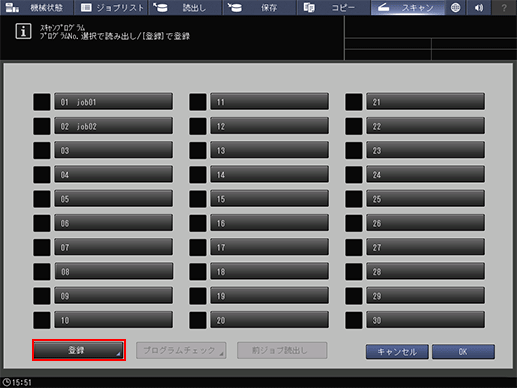Select program slot 13
This screenshot has width=517, height=388.
click(x=270, y=150)
